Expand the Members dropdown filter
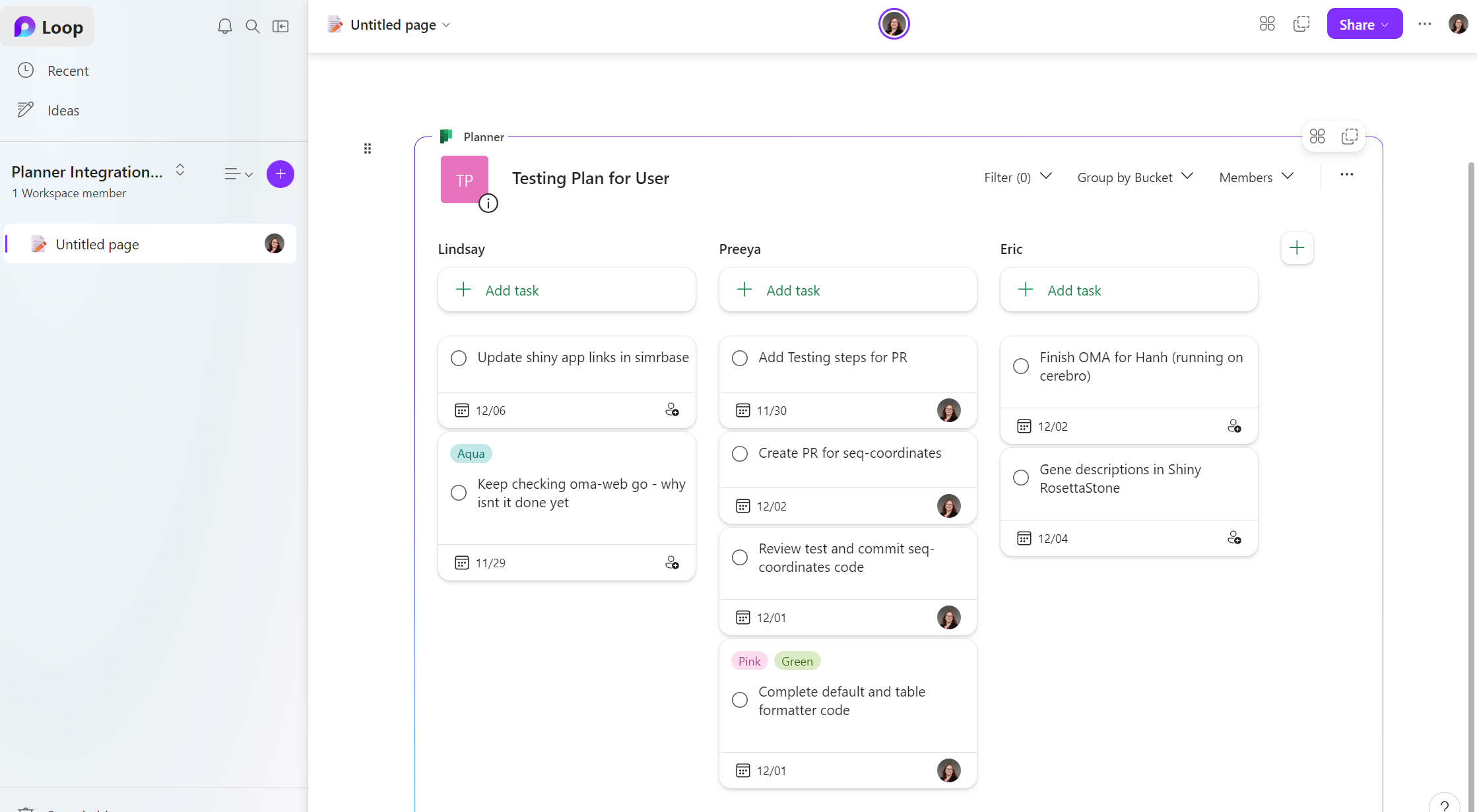 (1256, 177)
